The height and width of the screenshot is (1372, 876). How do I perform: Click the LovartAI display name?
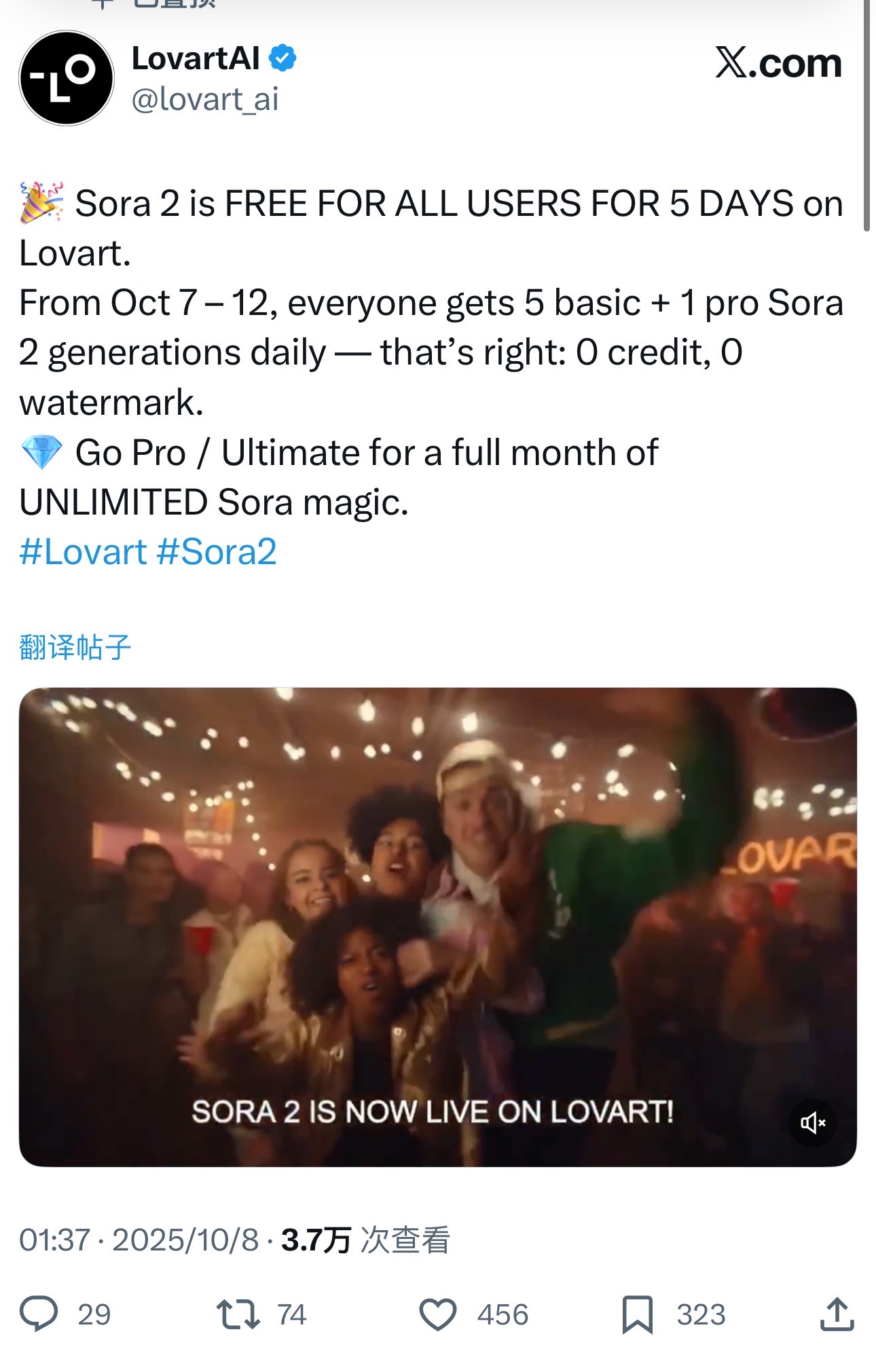tap(196, 58)
